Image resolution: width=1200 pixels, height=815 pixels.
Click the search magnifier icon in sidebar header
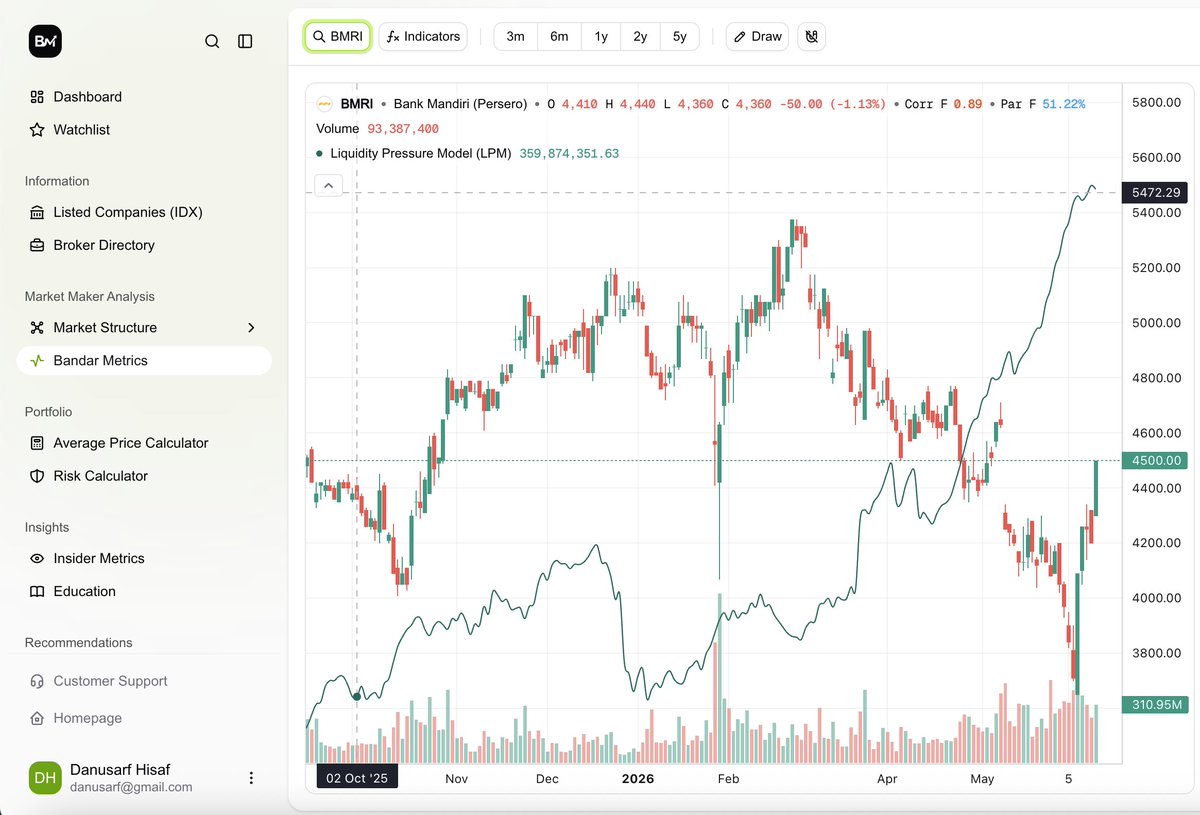pos(212,41)
